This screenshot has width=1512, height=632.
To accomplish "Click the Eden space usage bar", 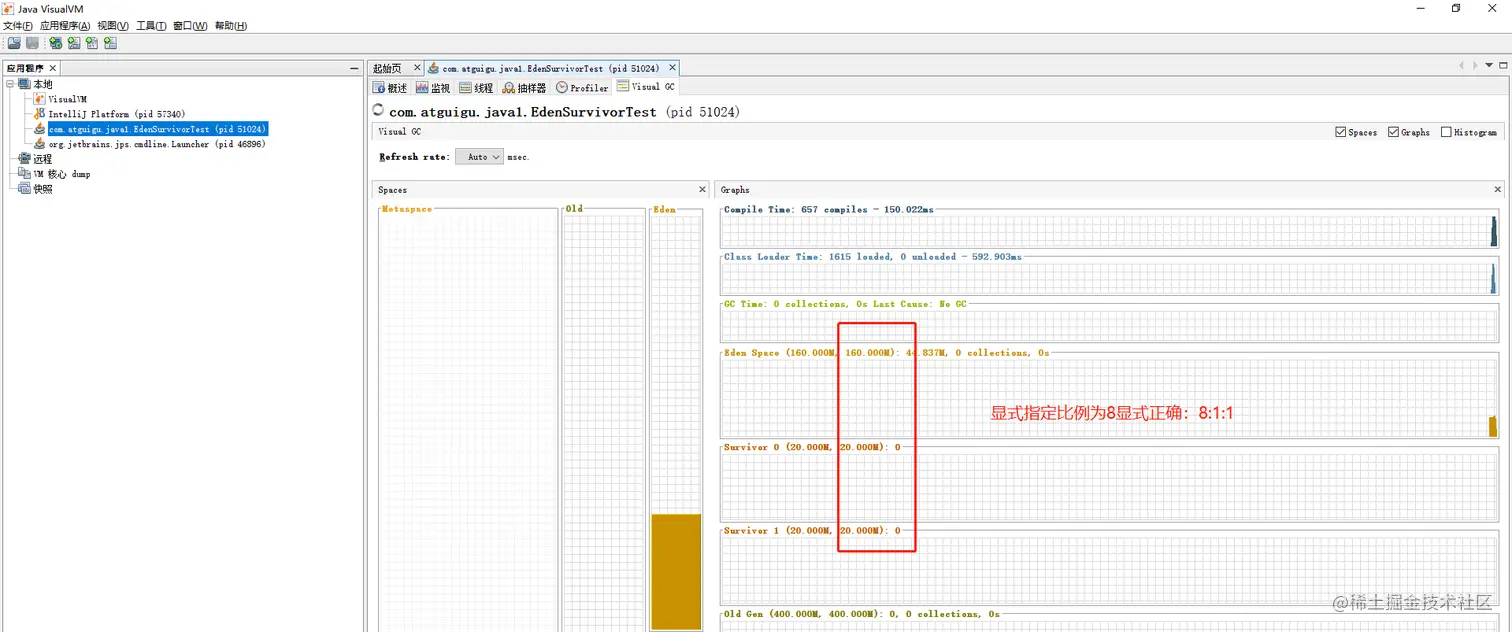I will 676,570.
